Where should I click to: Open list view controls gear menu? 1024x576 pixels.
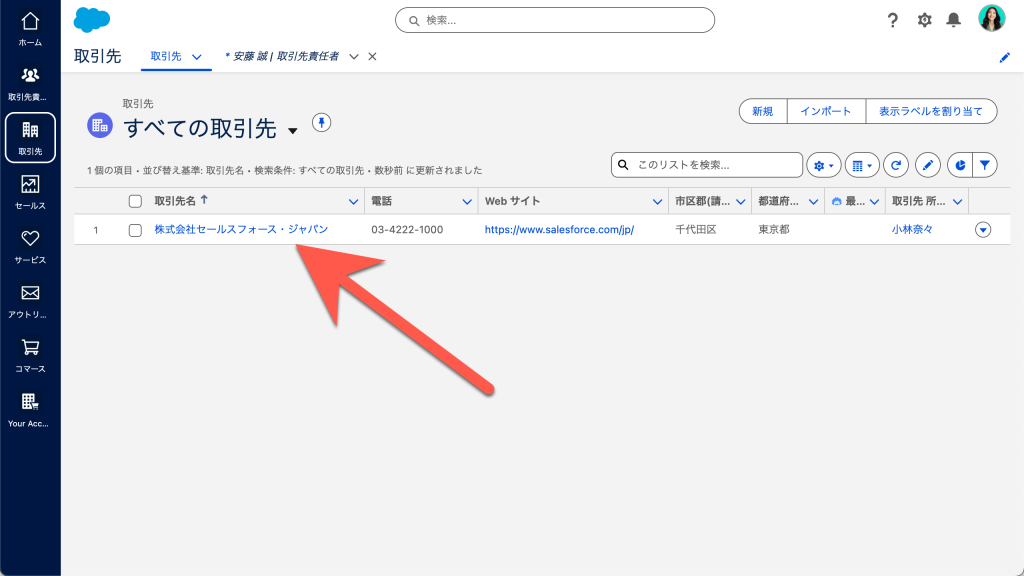point(824,165)
